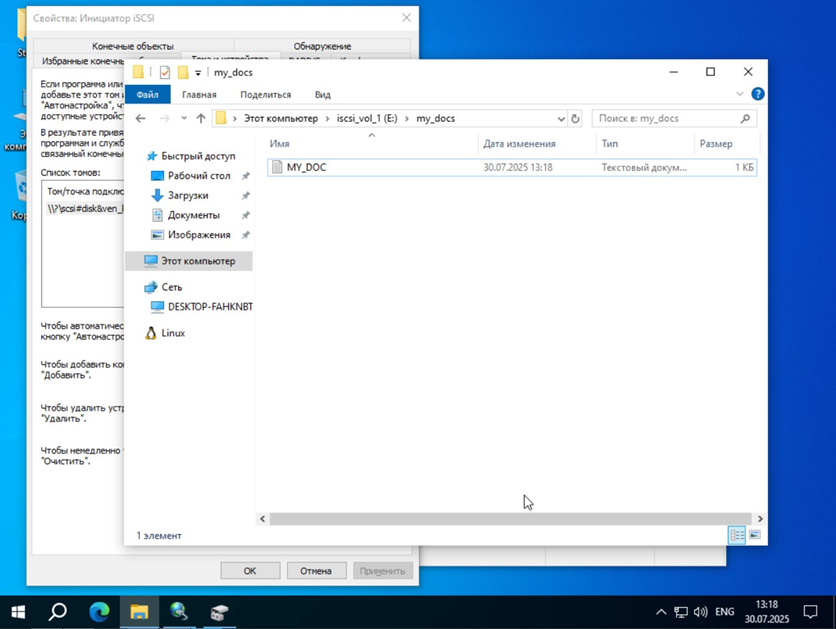836x629 pixels.
Task: Open the Конечные объекты tab in iSCSI dialog
Action: click(133, 46)
